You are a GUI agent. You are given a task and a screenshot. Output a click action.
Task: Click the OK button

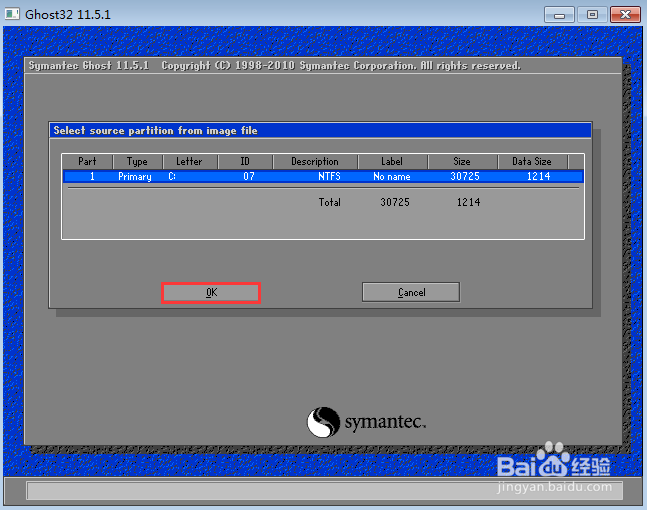point(211,293)
